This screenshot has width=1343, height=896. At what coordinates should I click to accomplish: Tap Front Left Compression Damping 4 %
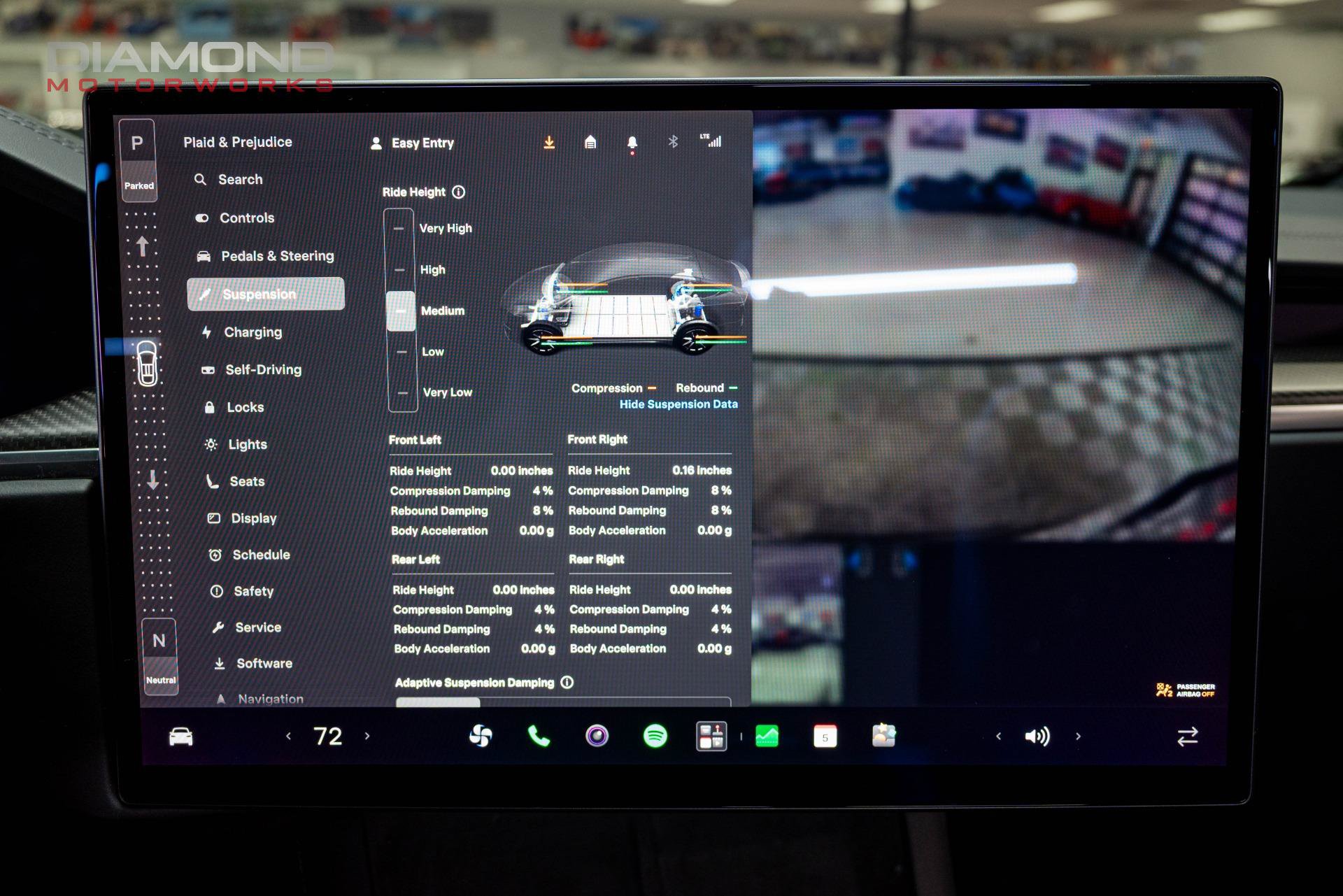[x=471, y=491]
